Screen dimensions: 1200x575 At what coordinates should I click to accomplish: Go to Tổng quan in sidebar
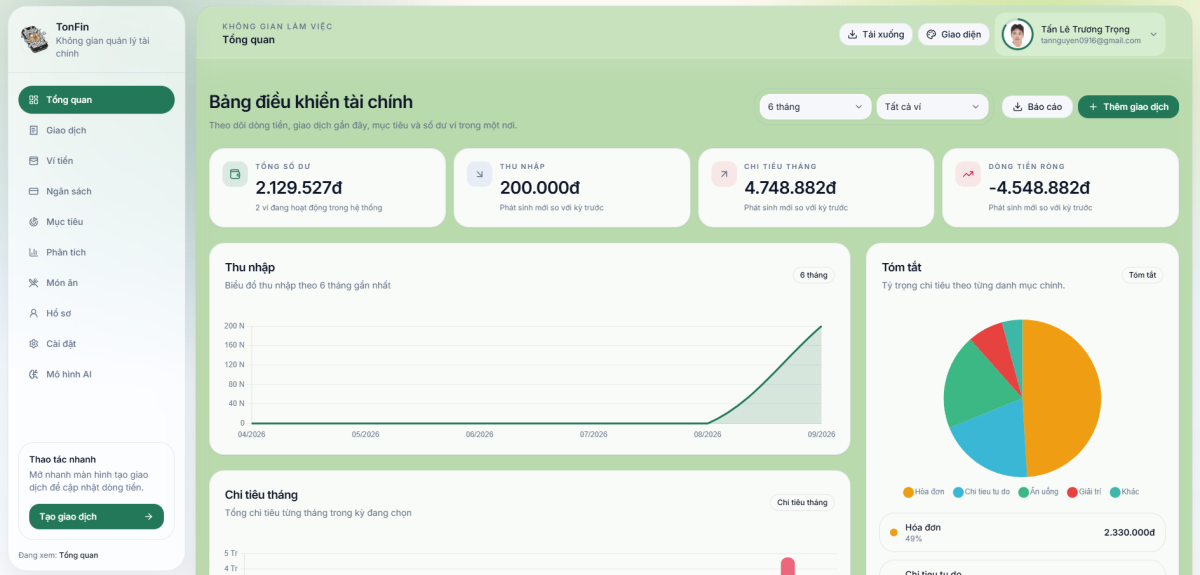pyautogui.click(x=96, y=100)
